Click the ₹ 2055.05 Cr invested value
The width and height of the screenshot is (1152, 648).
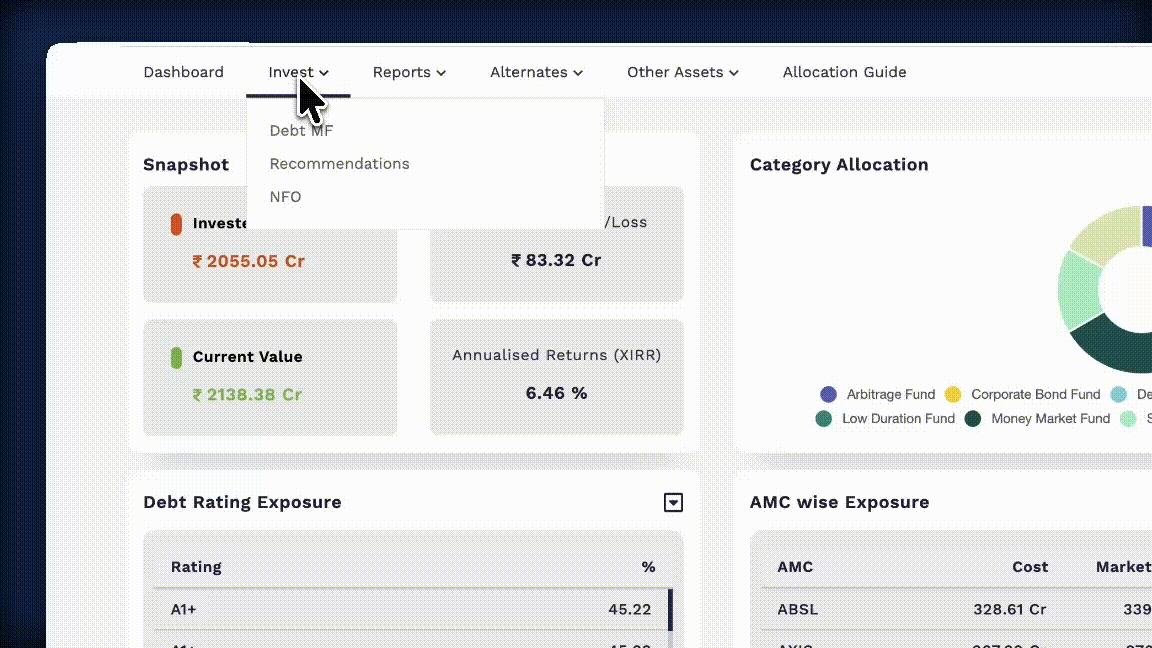click(x=248, y=262)
